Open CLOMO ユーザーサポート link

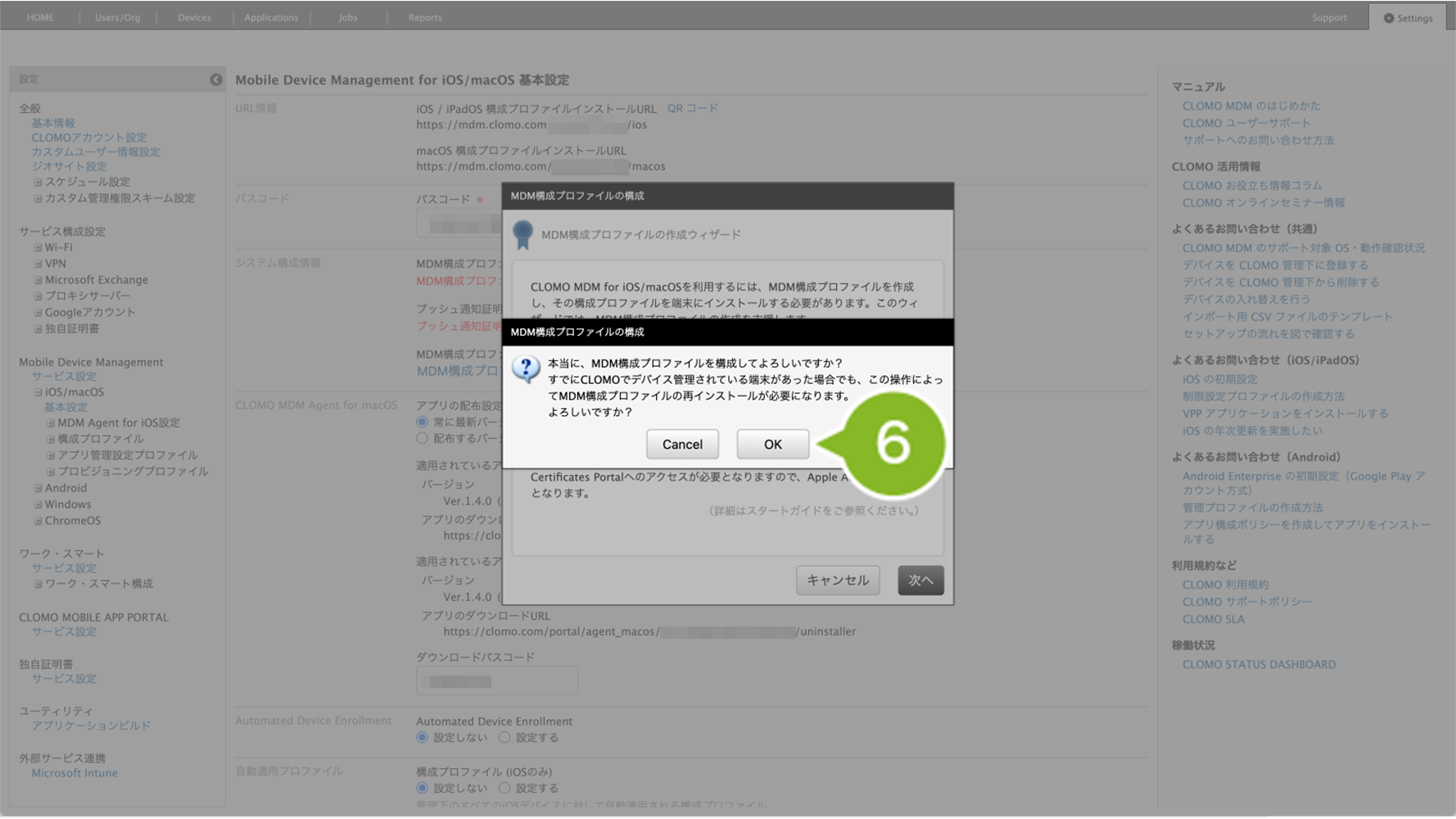coord(1246,123)
